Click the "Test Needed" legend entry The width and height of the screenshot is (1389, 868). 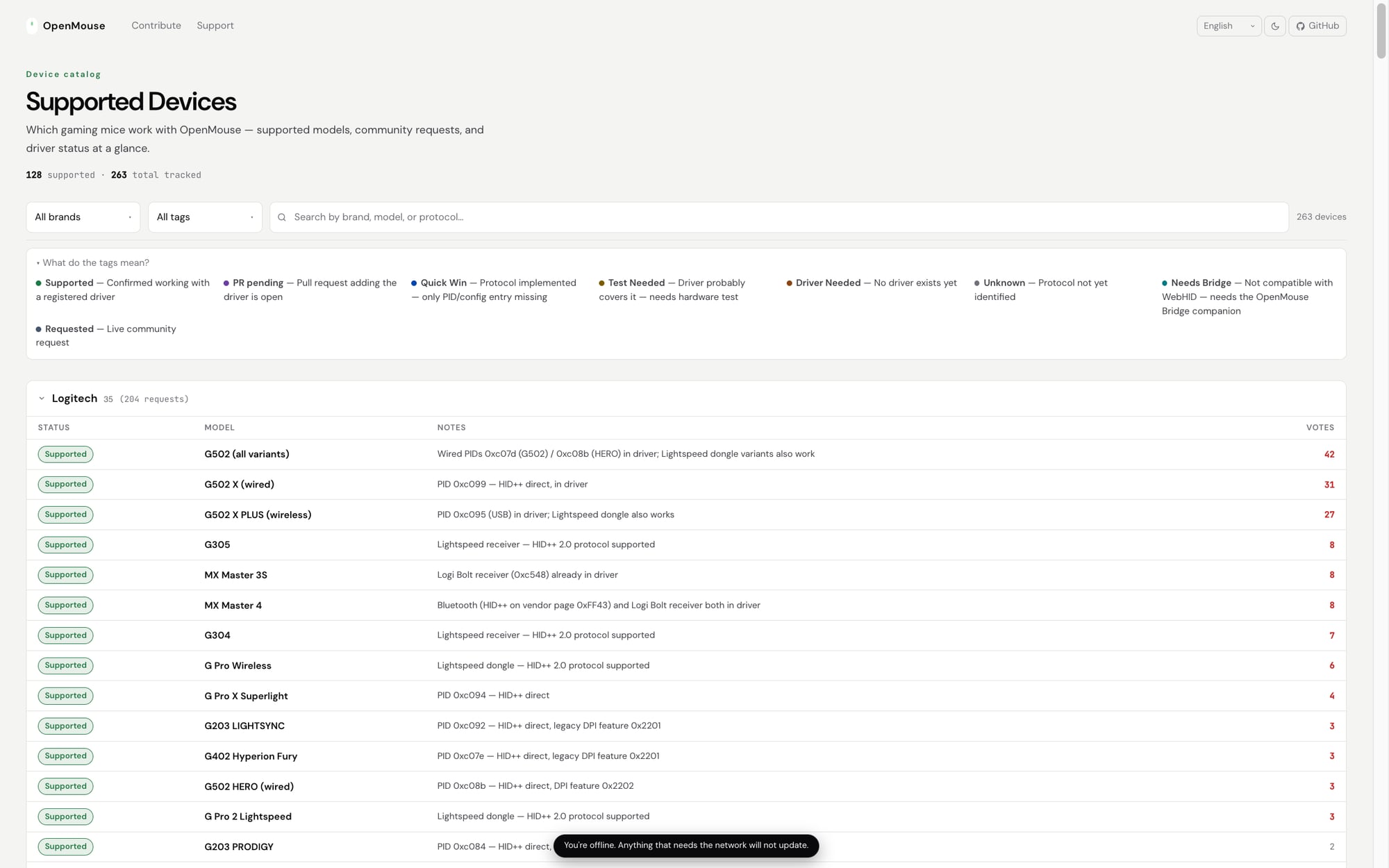click(672, 290)
